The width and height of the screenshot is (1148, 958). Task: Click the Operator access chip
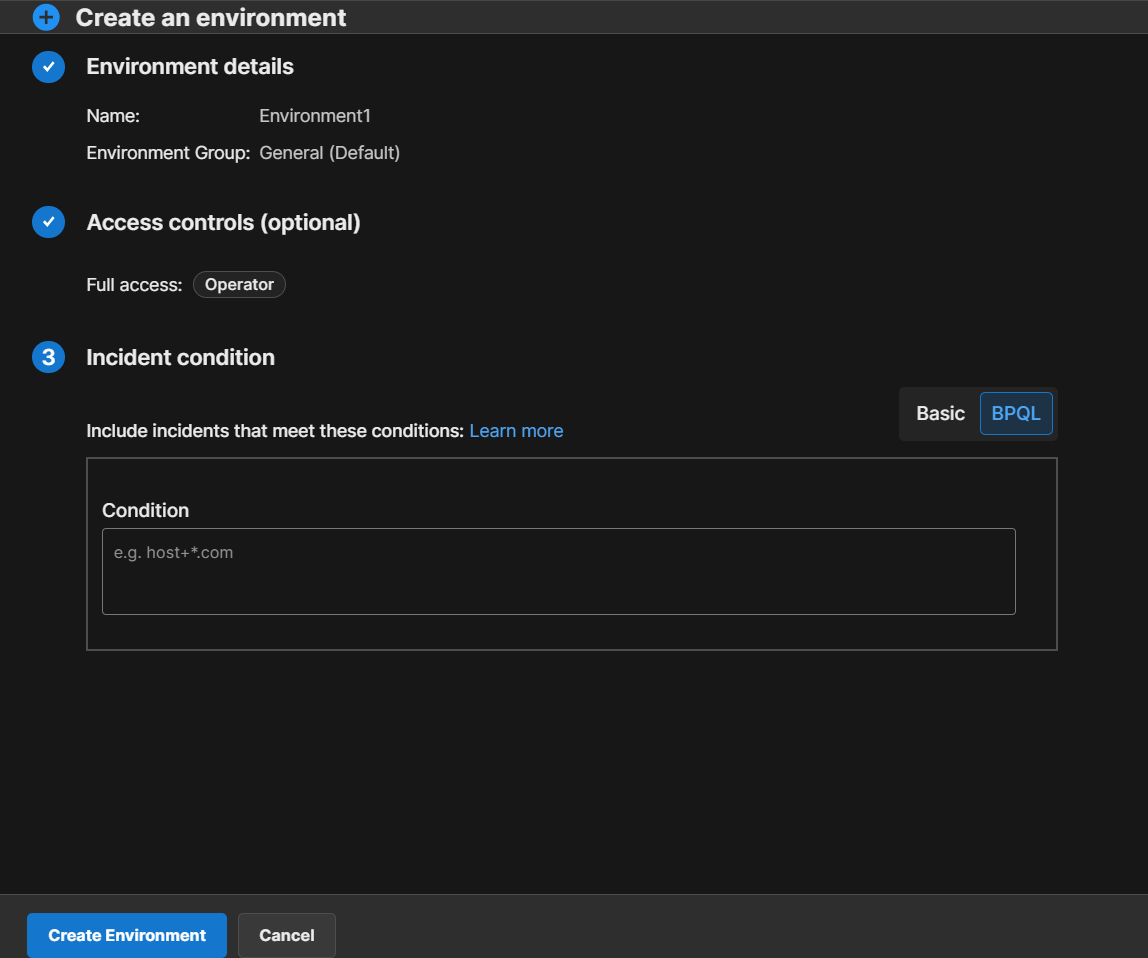[x=239, y=285]
